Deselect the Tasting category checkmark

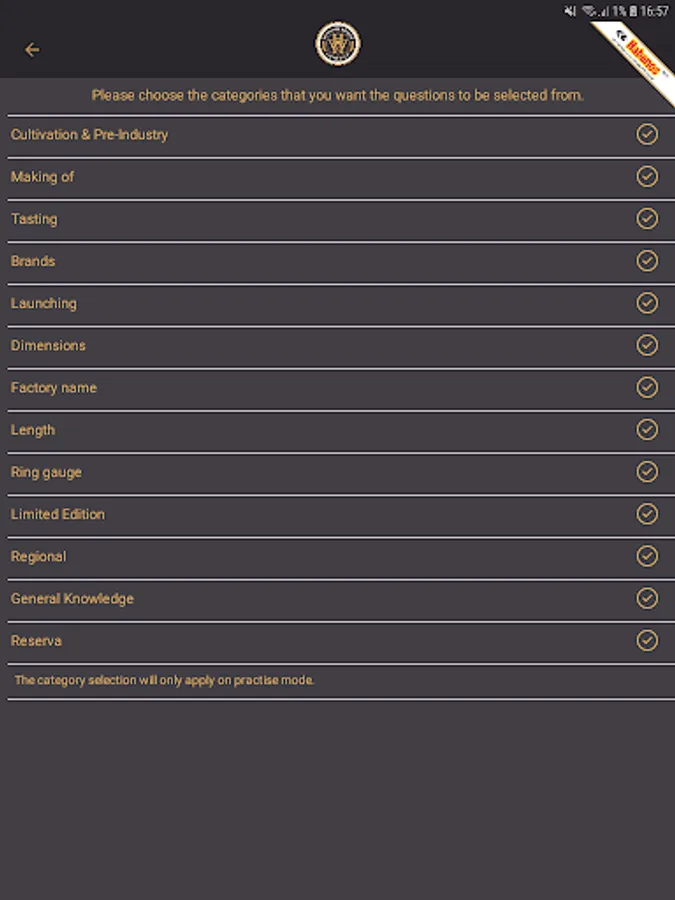(647, 219)
